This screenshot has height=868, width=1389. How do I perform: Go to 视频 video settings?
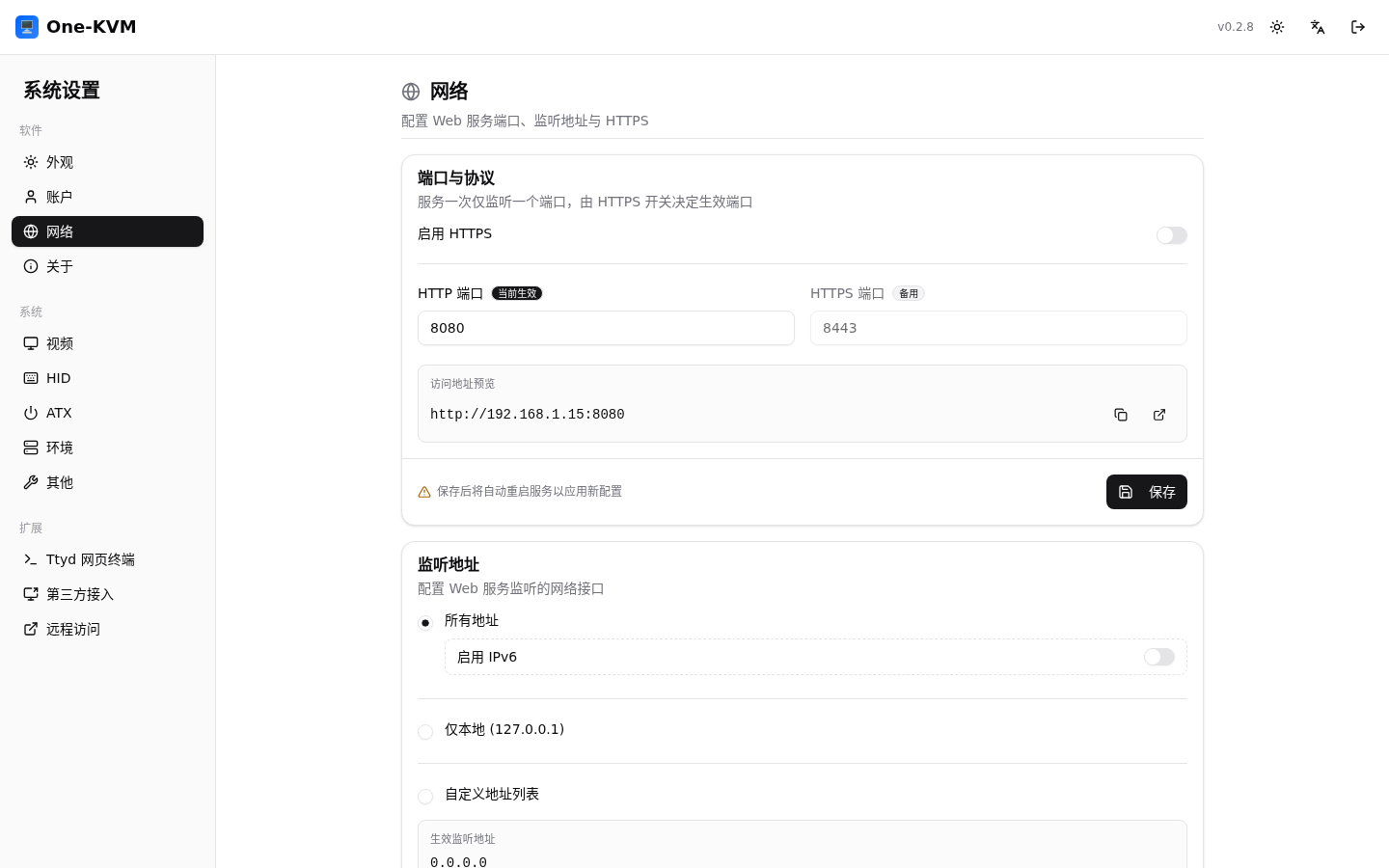(108, 343)
